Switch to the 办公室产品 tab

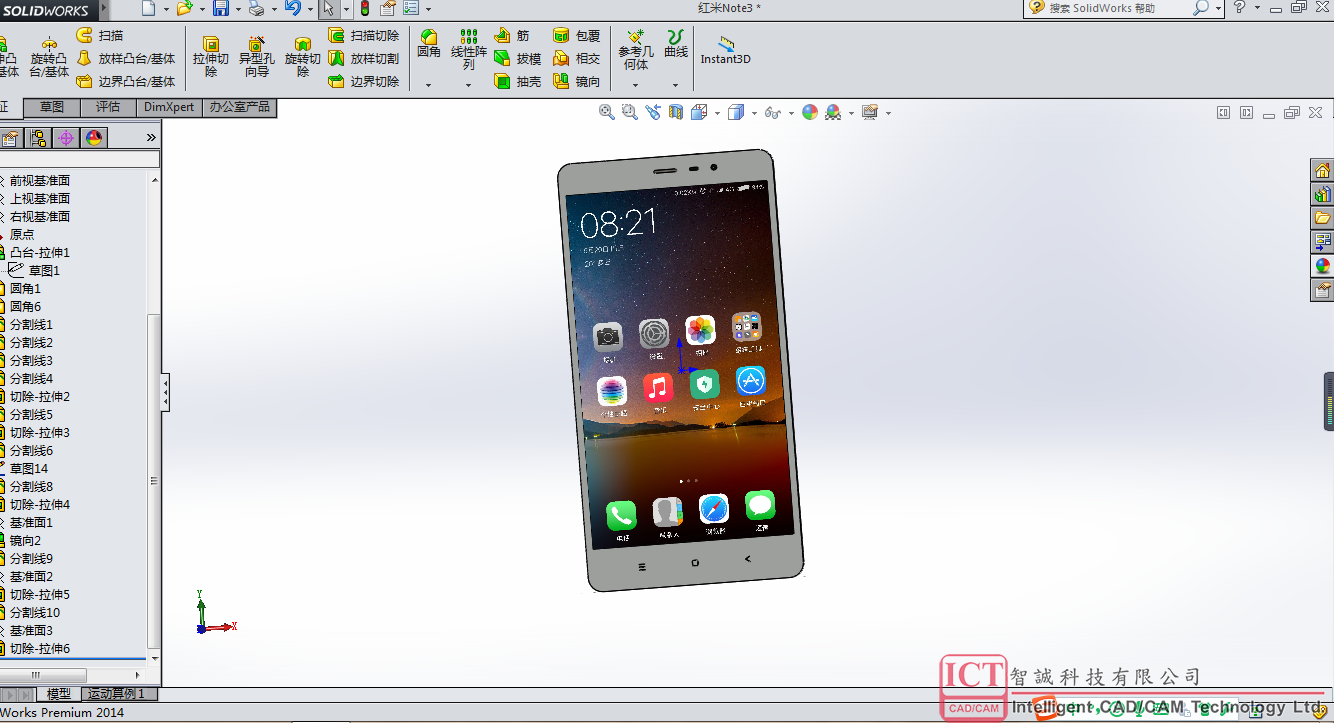(239, 107)
